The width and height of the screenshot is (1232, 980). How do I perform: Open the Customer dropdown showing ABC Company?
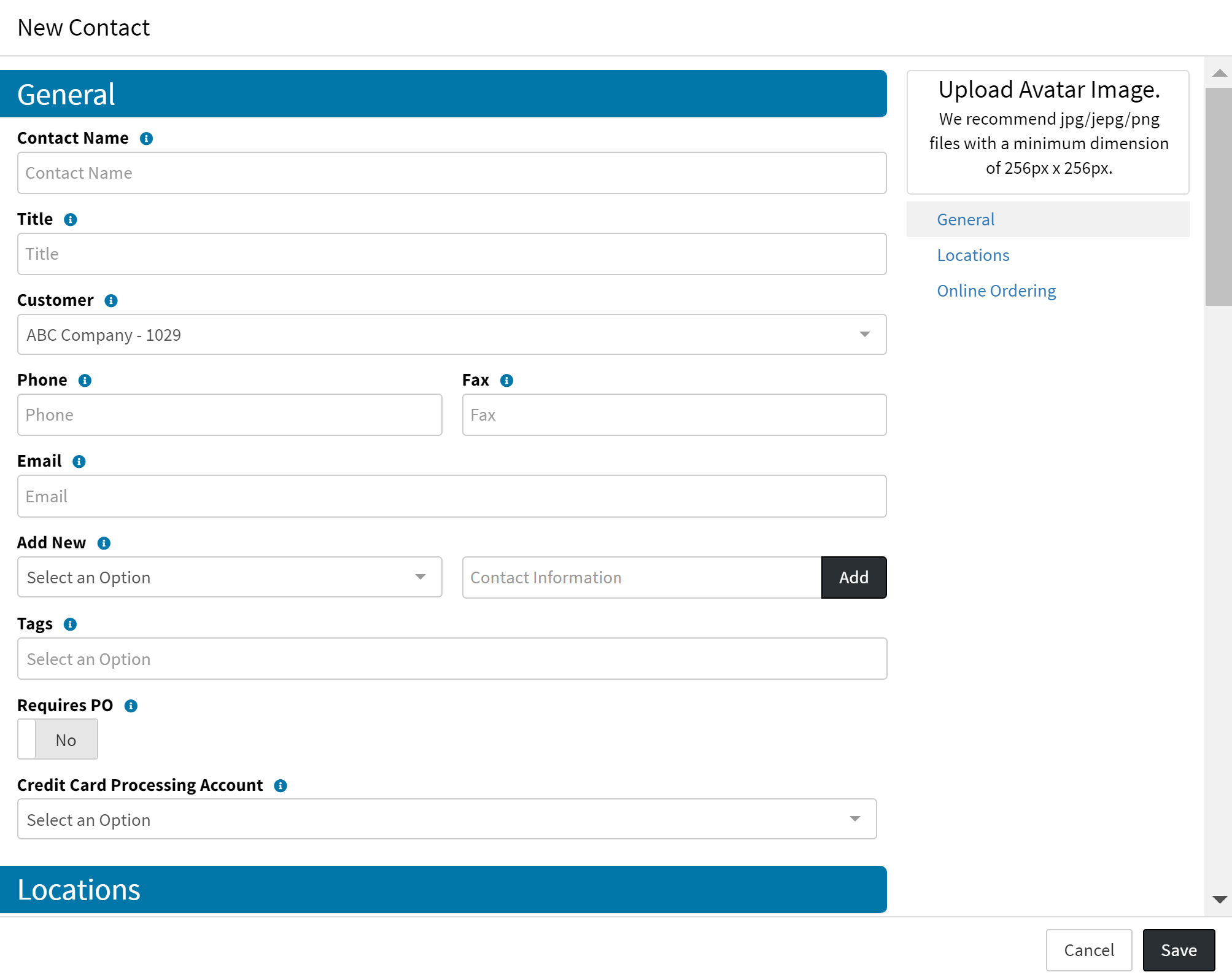(x=451, y=335)
